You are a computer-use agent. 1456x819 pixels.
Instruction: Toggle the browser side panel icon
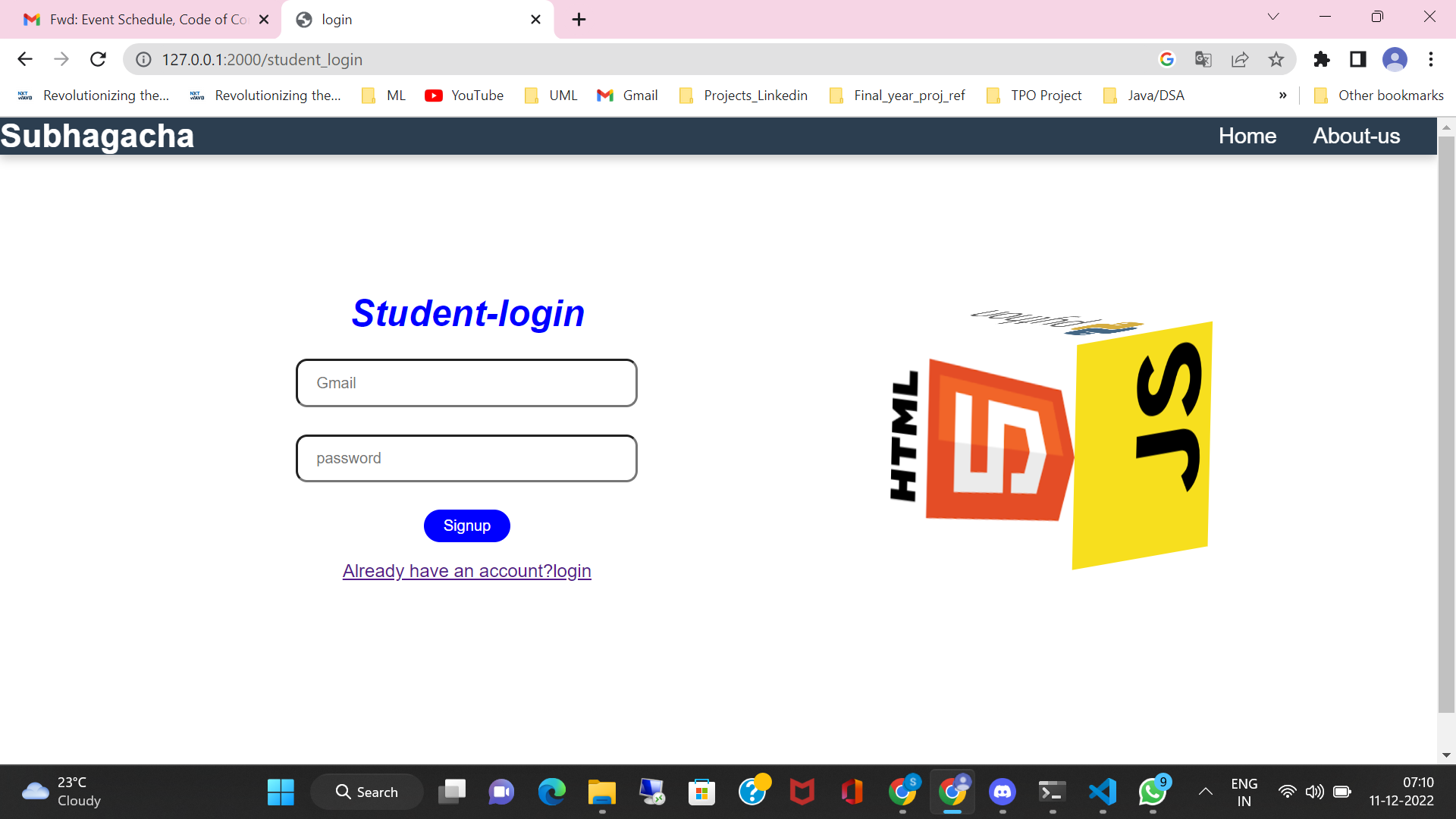pos(1358,59)
